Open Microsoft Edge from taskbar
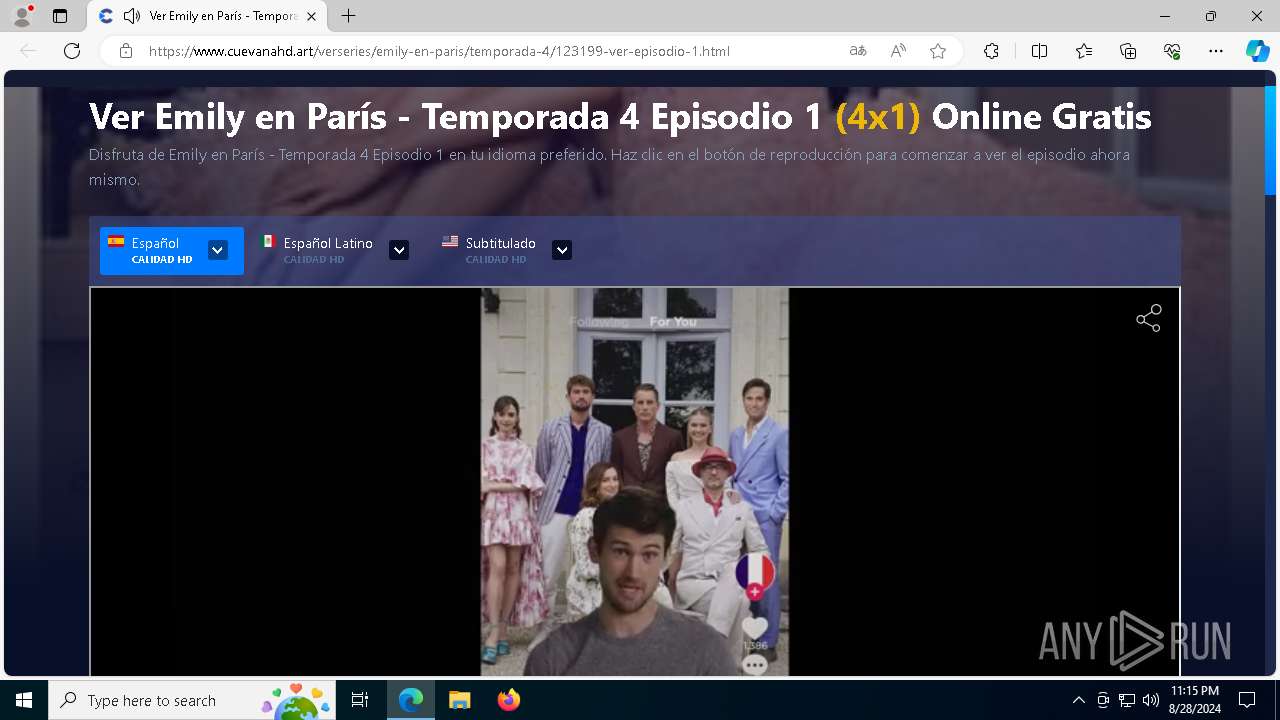The height and width of the screenshot is (720, 1280). pyautogui.click(x=411, y=700)
